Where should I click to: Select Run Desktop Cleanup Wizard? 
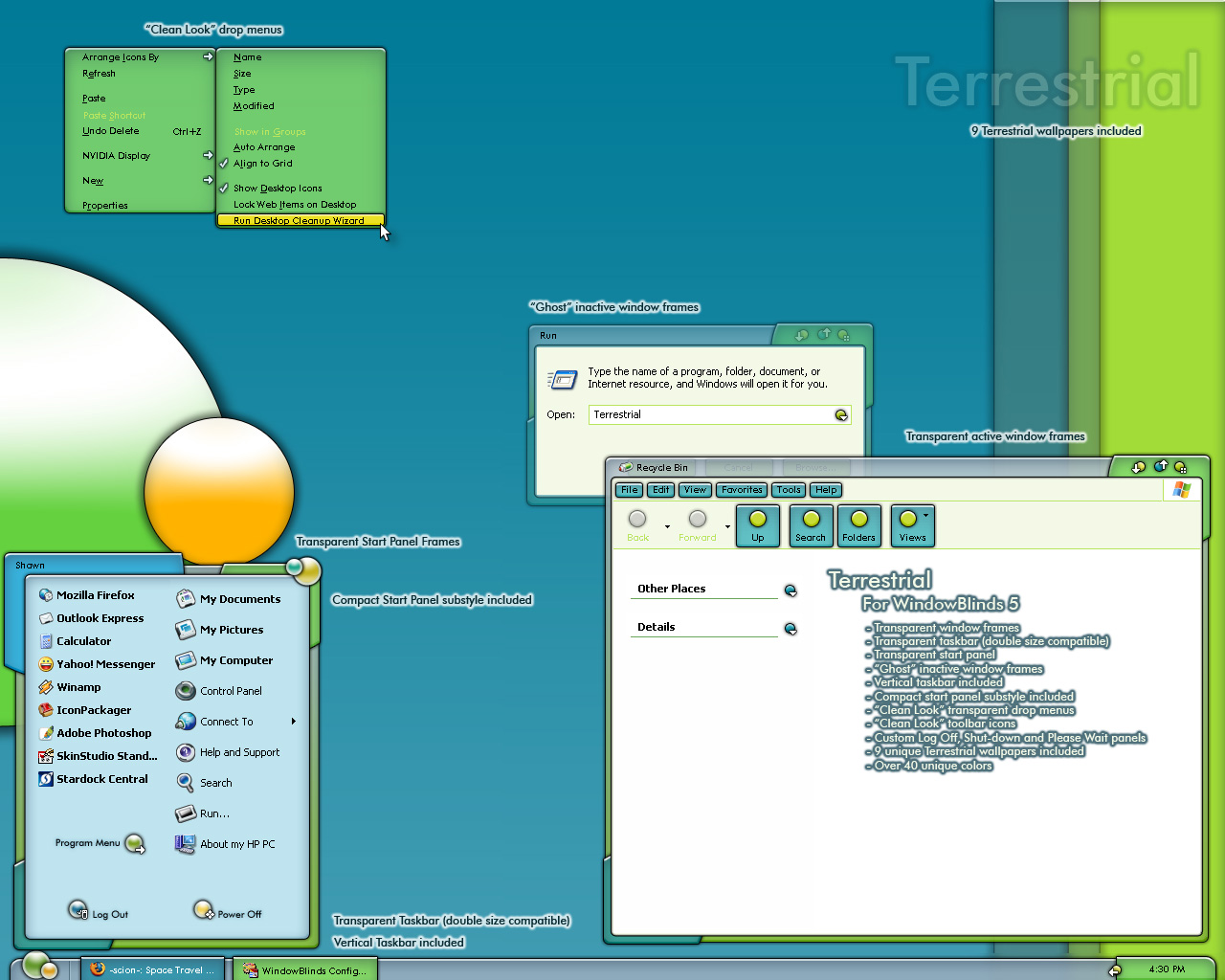[301, 221]
